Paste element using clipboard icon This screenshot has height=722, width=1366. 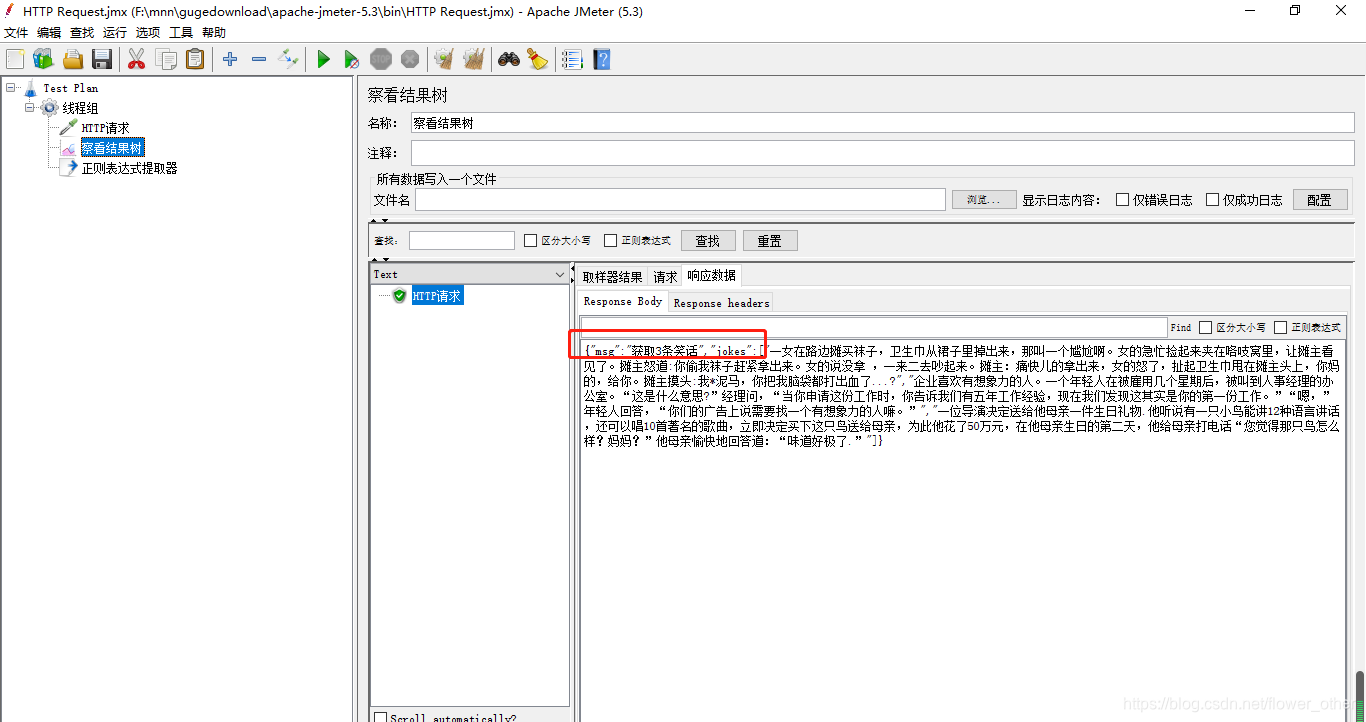pos(195,59)
